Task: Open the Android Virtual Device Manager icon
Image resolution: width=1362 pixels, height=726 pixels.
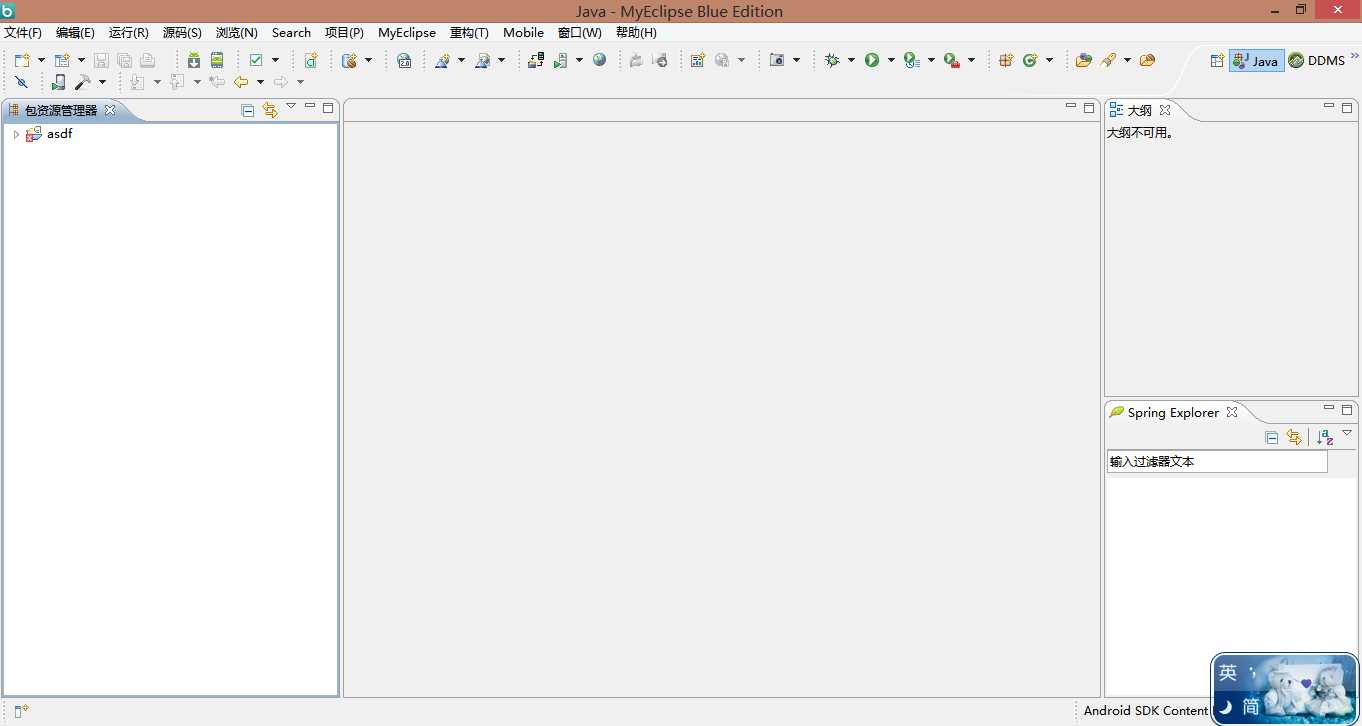Action: [x=217, y=60]
